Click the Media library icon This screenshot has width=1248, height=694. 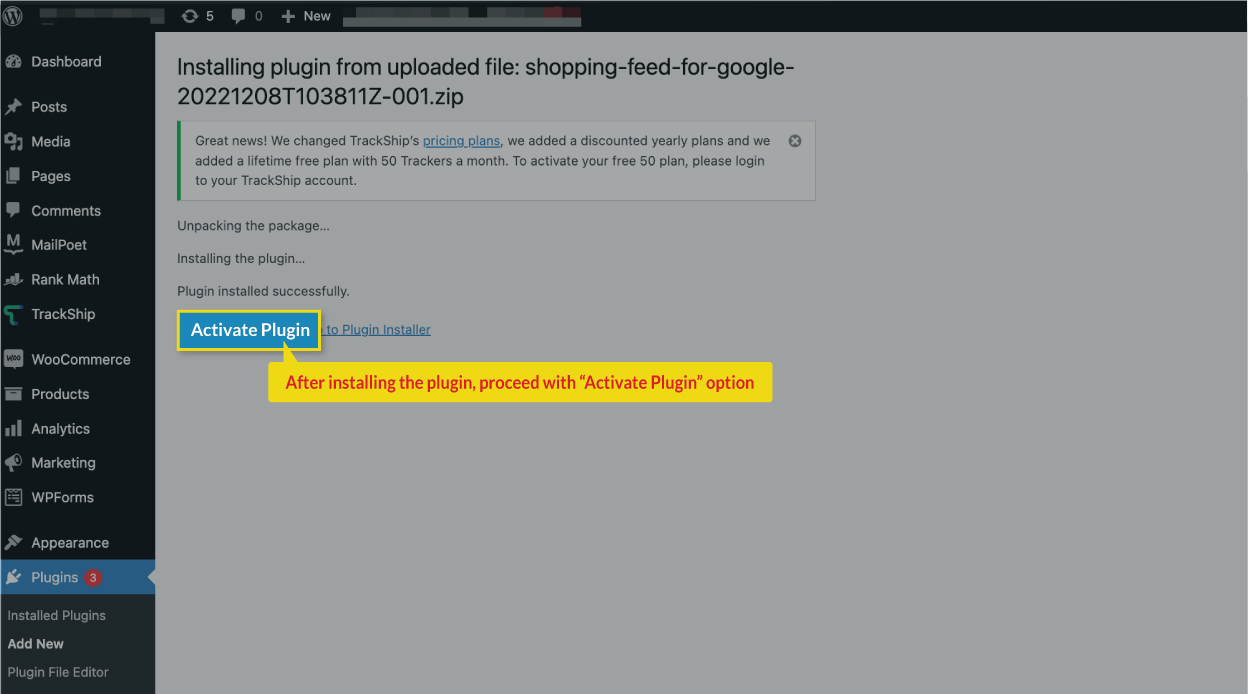[13, 142]
